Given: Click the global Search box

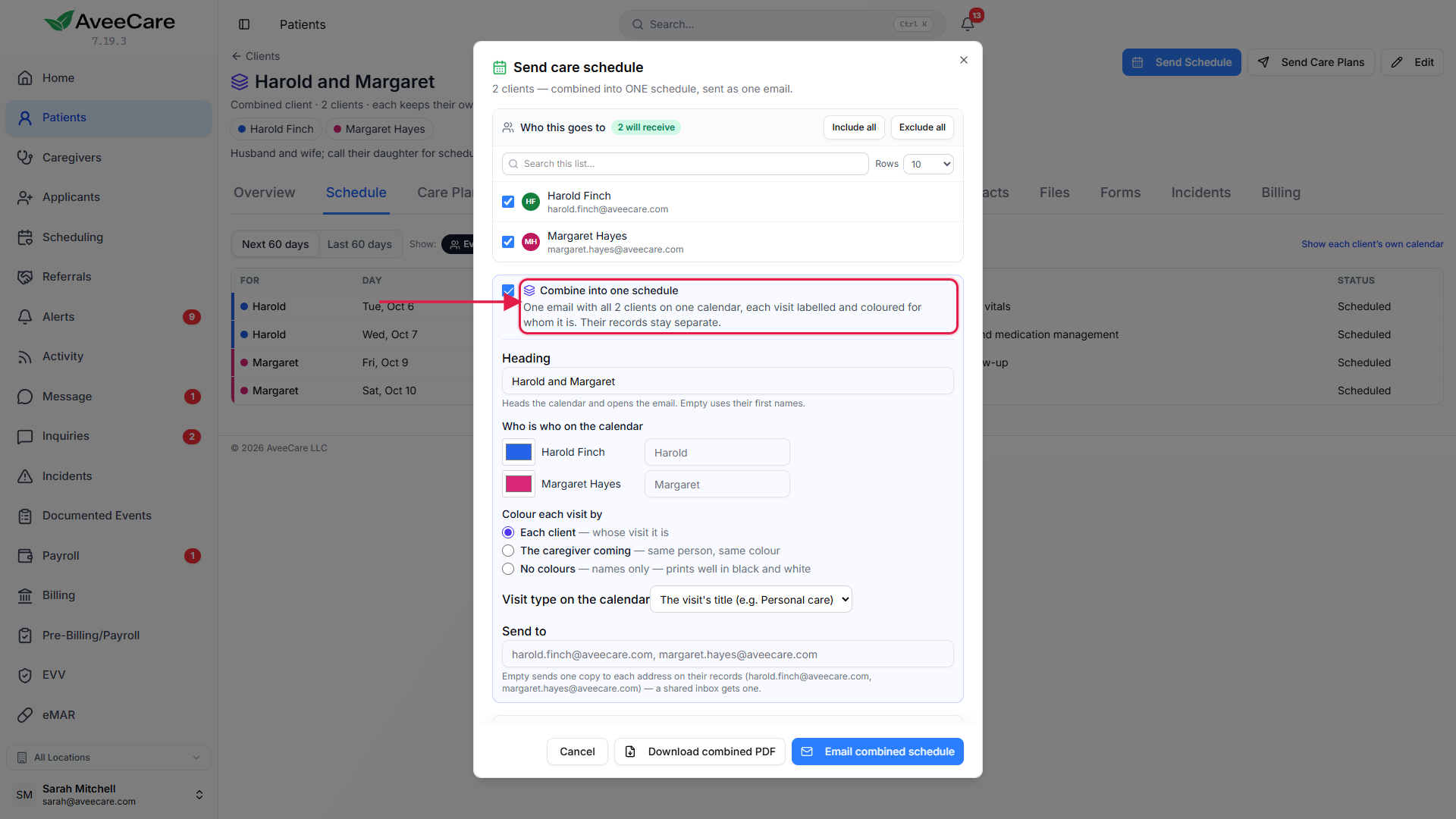Looking at the screenshot, I should [x=783, y=24].
